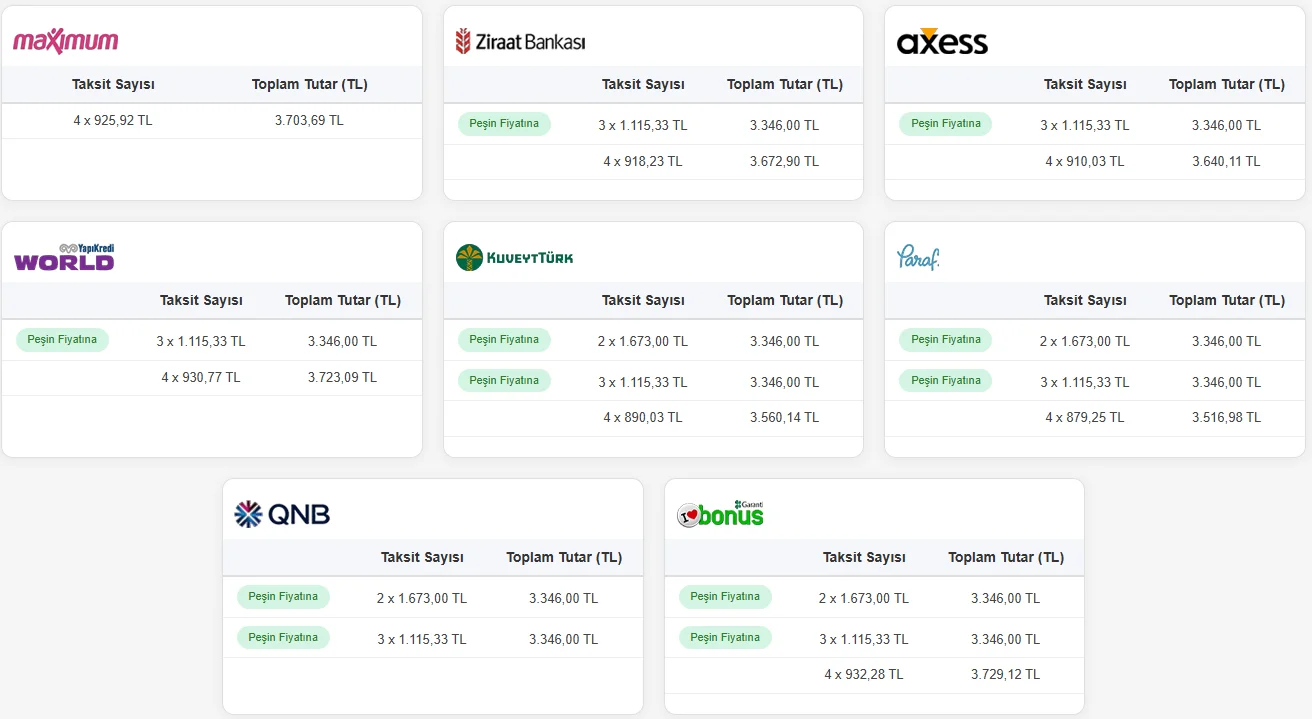The height and width of the screenshot is (719, 1312).
Task: Click Maximum Toplam Tutar (TL) header
Action: click(x=310, y=85)
